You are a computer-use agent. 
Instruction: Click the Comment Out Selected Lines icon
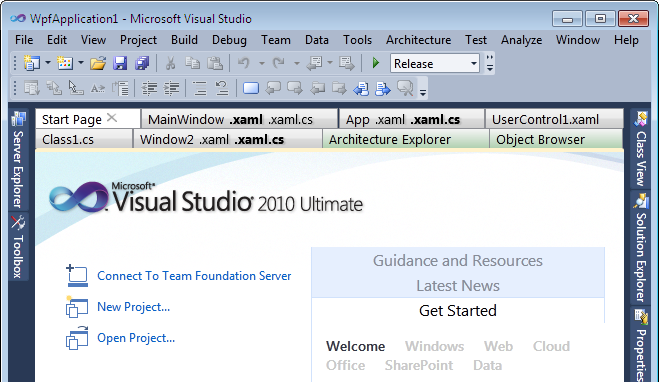pyautogui.click(x=199, y=88)
